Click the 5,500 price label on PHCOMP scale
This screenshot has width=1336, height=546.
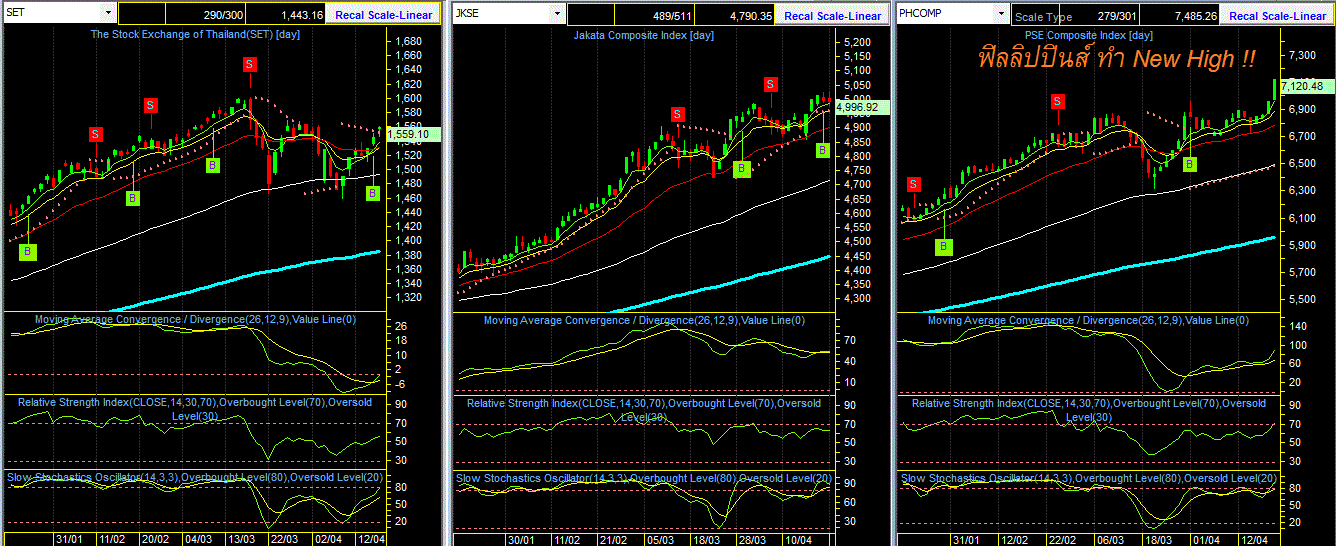[x=1302, y=300]
